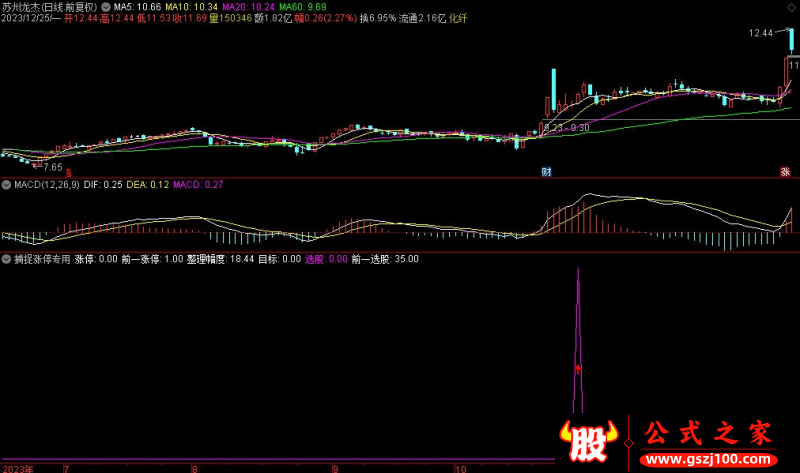Click the low price 低11.53
This screenshot has width=800, height=473.
(154, 18)
